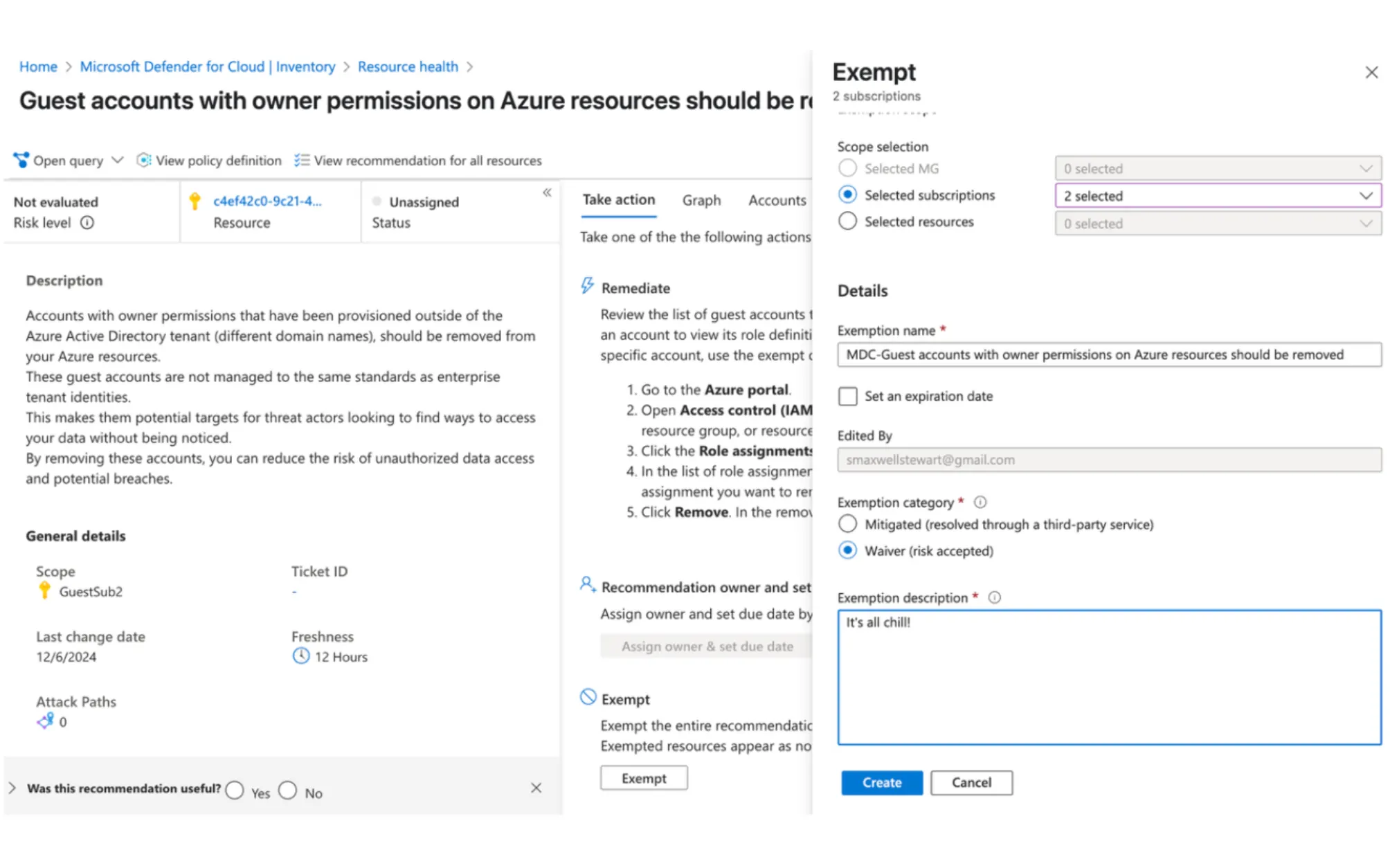
Task: Select the Selected subscriptions radio button
Action: click(x=847, y=195)
